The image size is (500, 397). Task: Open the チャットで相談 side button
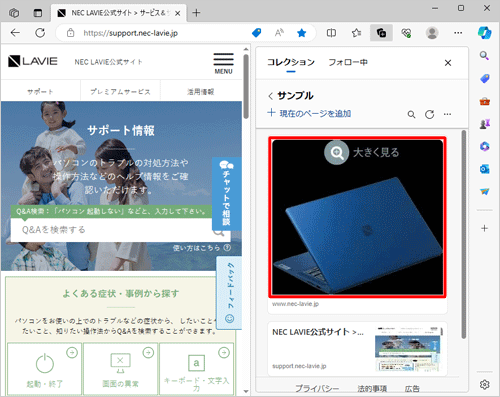click(x=226, y=193)
